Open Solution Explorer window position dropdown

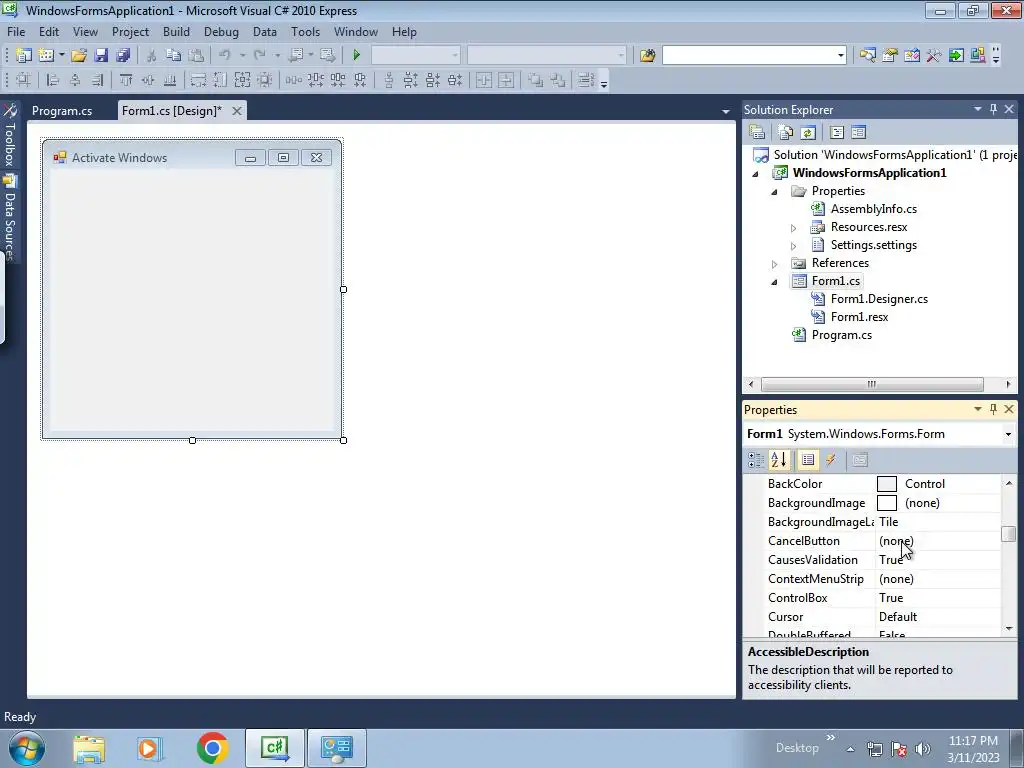[x=978, y=109]
